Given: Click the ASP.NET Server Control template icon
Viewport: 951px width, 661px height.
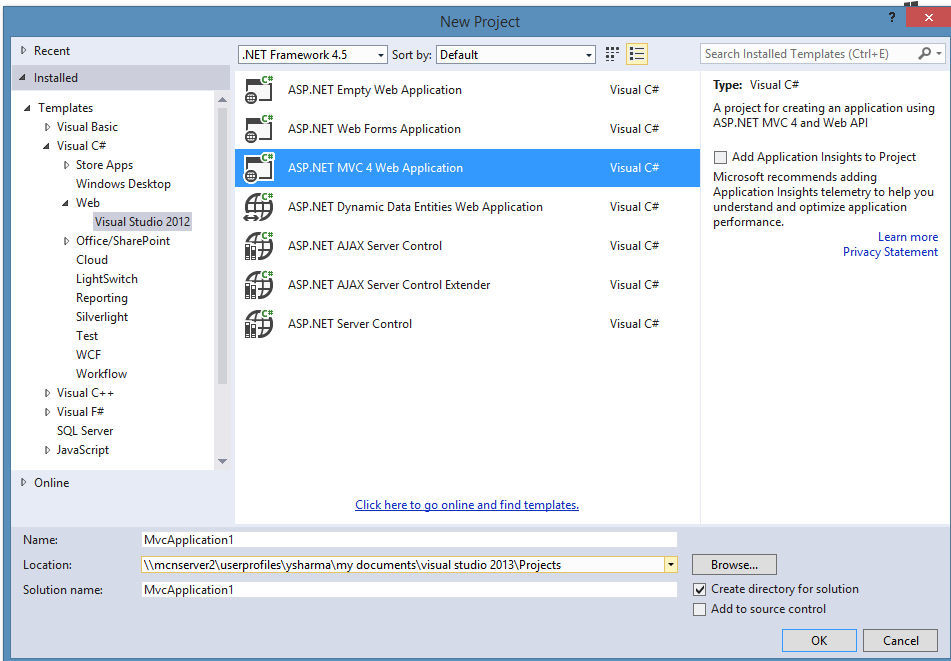Looking at the screenshot, I should [259, 324].
